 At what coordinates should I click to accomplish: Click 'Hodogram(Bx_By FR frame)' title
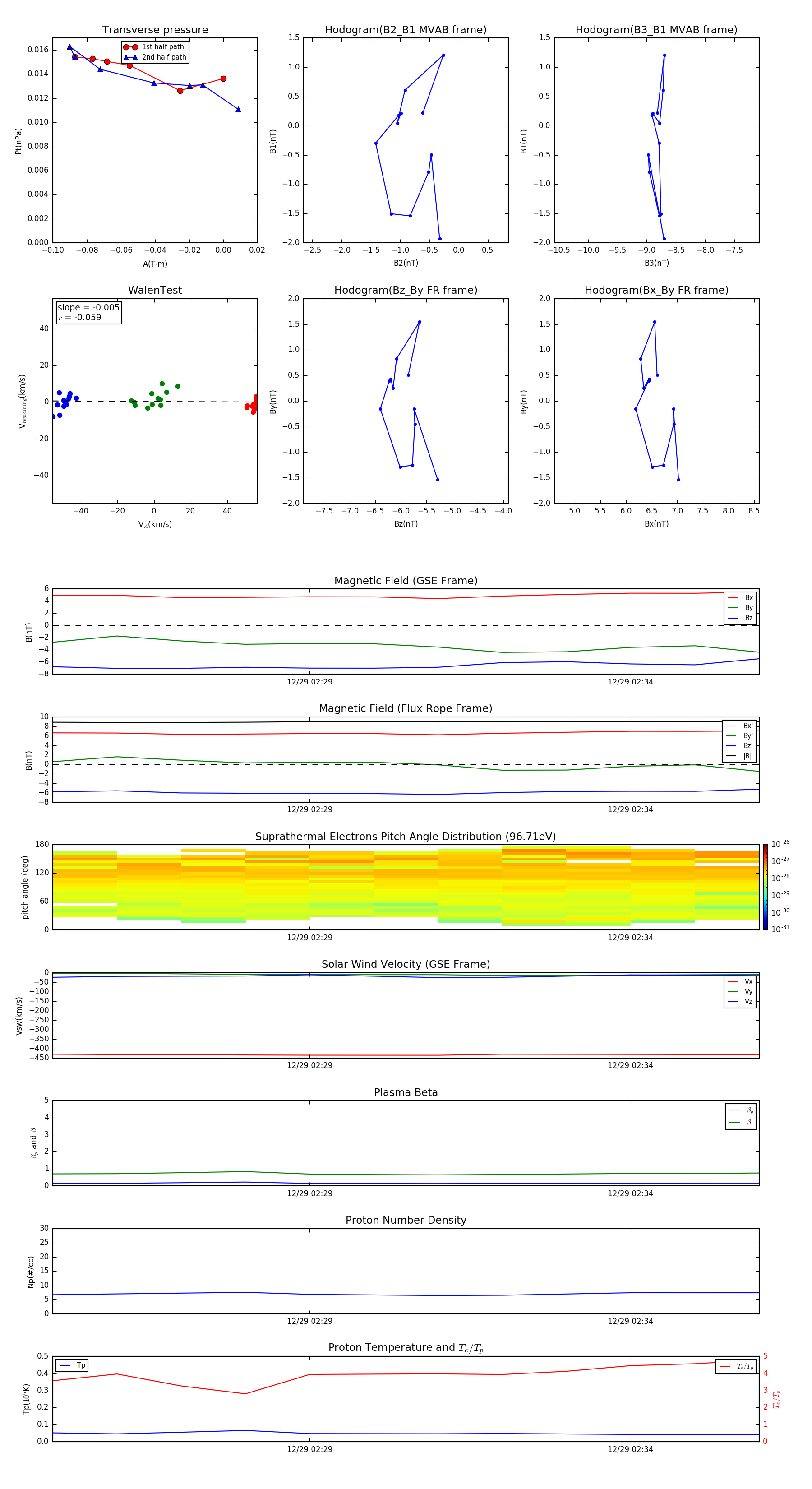[x=656, y=290]
